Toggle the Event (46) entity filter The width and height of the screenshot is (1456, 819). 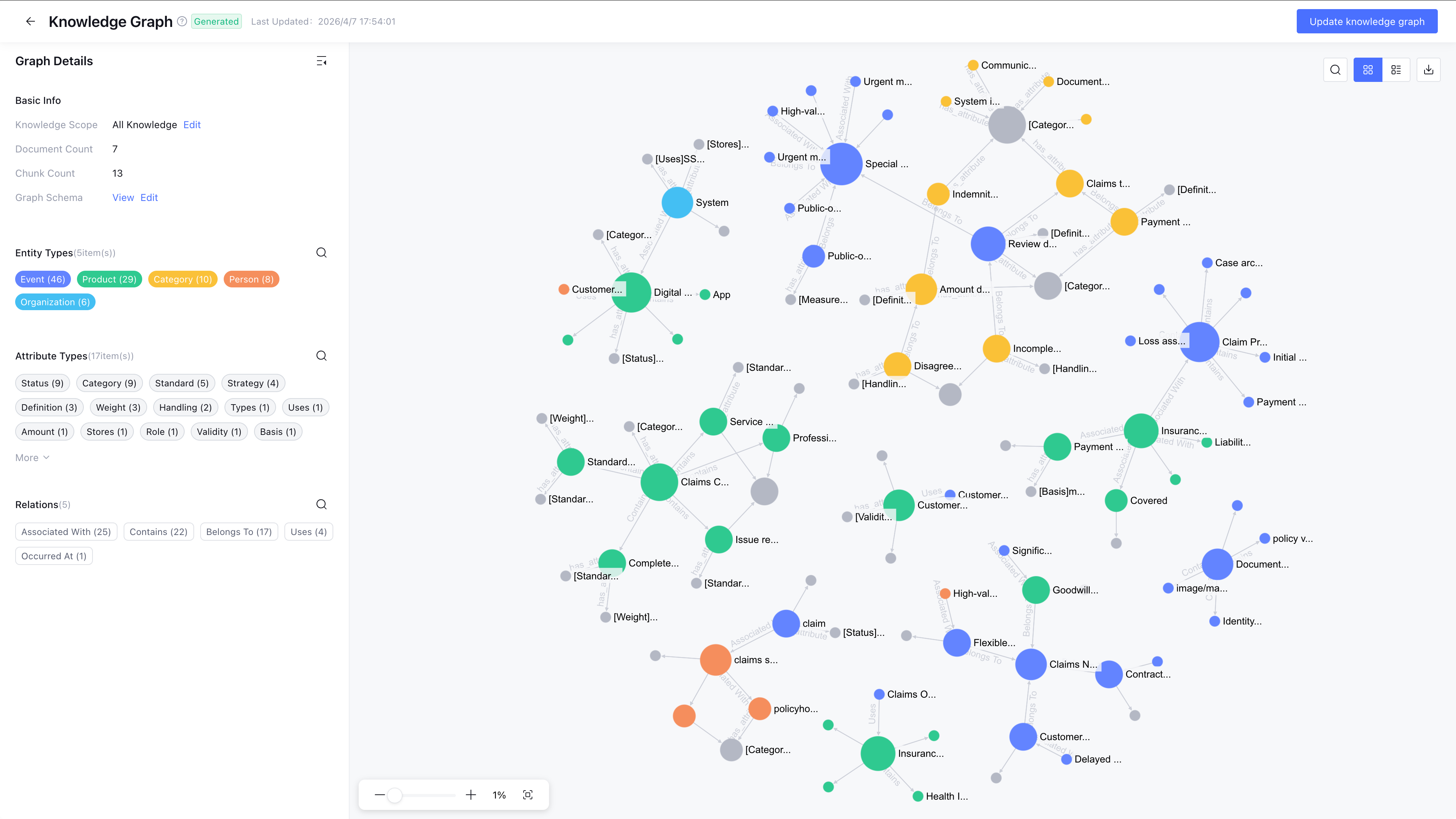(42, 279)
